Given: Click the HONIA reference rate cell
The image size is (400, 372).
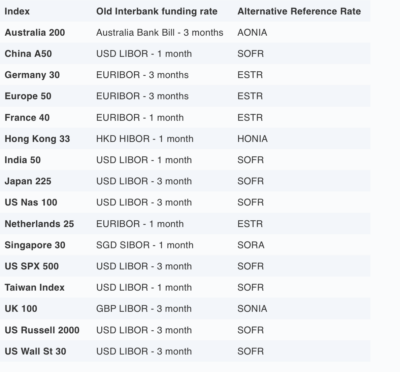Looking at the screenshot, I should point(252,139).
